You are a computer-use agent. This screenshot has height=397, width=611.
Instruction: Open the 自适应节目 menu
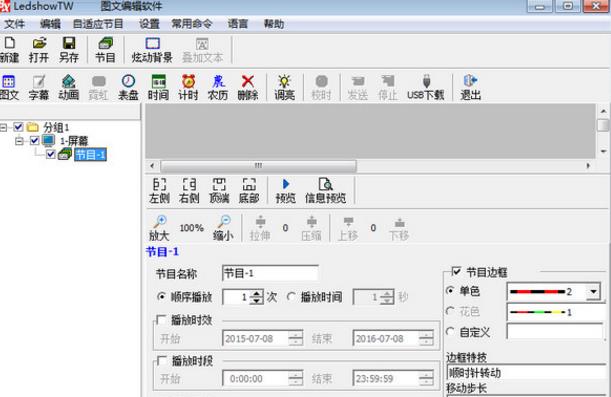click(x=98, y=24)
